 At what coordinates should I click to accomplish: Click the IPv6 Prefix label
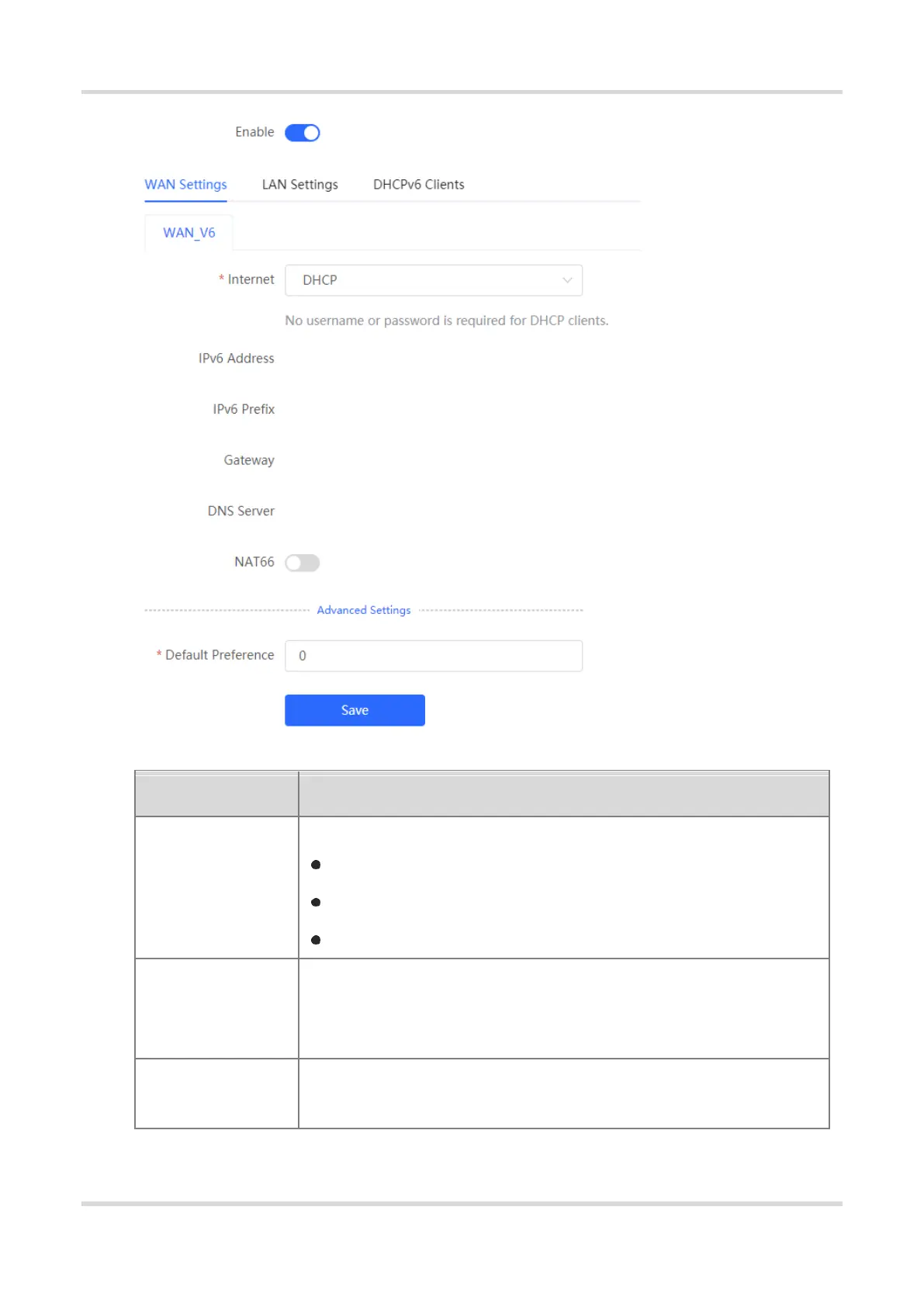[x=244, y=409]
